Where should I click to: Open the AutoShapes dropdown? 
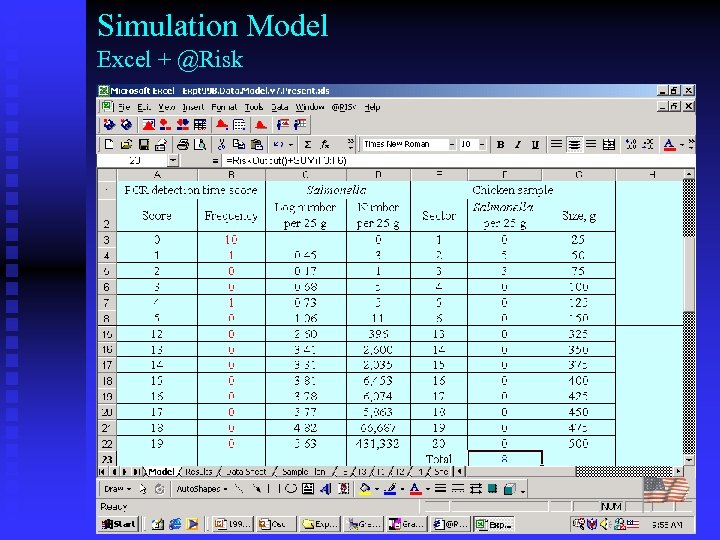(x=202, y=489)
